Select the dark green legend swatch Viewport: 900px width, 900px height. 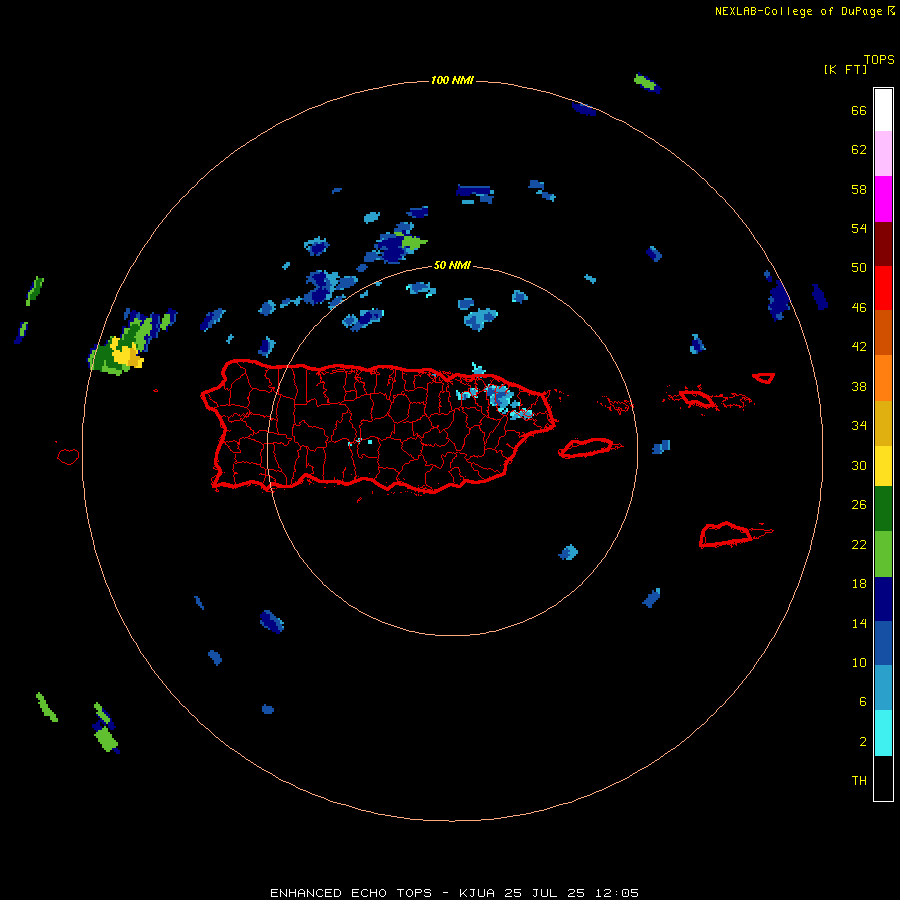(883, 509)
